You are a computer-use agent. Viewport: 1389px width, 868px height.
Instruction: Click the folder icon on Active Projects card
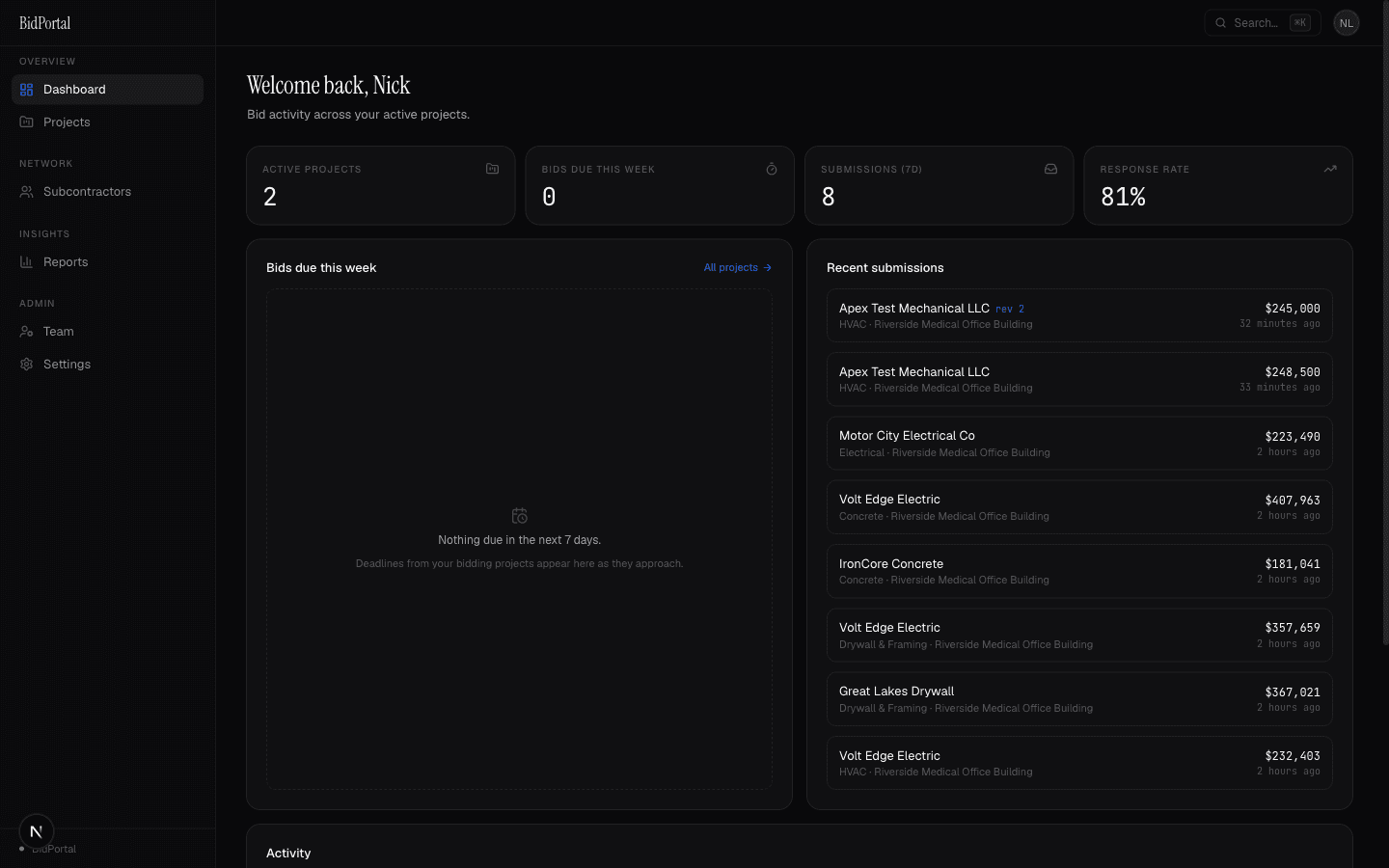pos(492,169)
